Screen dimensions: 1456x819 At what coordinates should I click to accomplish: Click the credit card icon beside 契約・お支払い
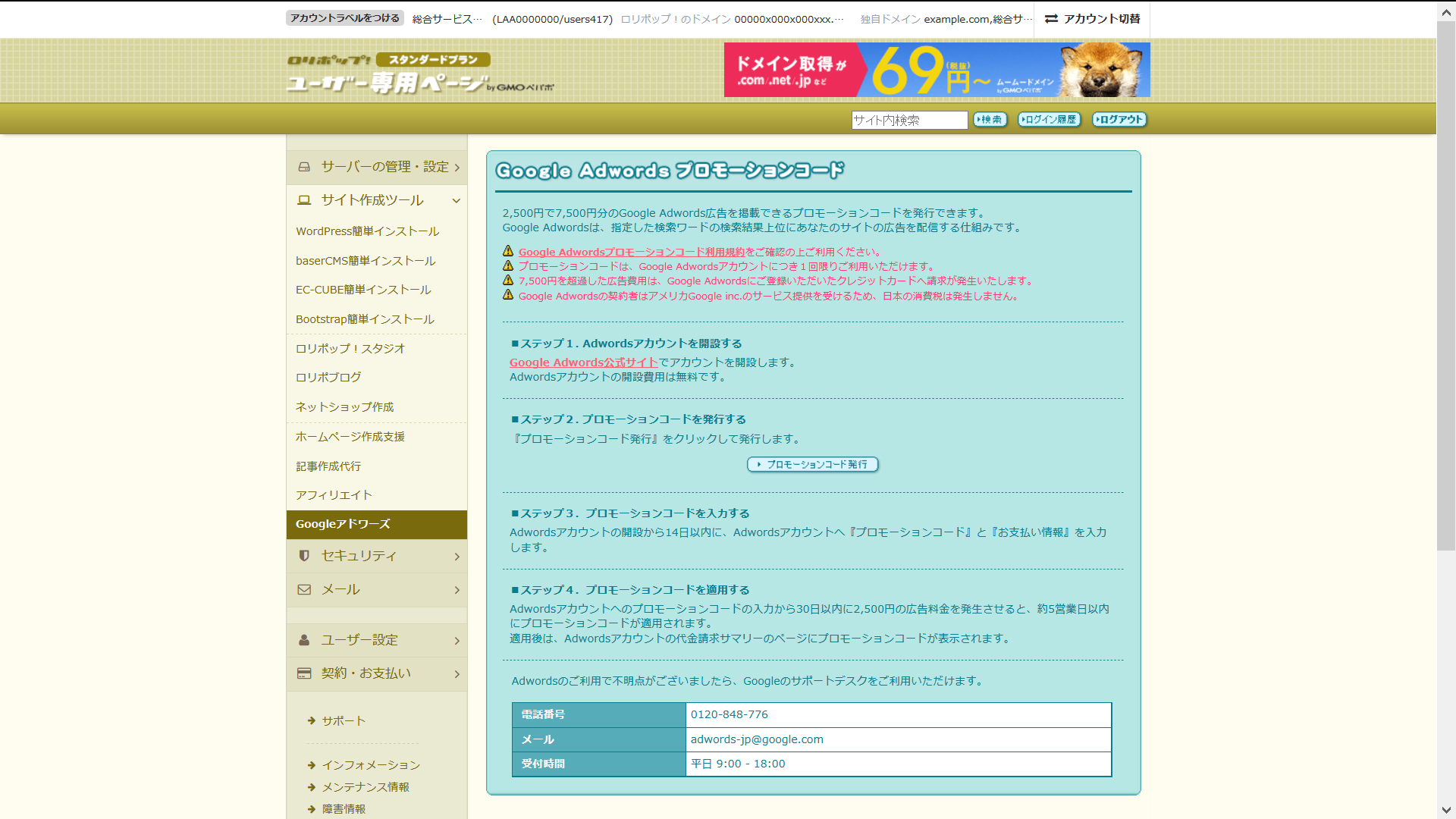[x=304, y=673]
